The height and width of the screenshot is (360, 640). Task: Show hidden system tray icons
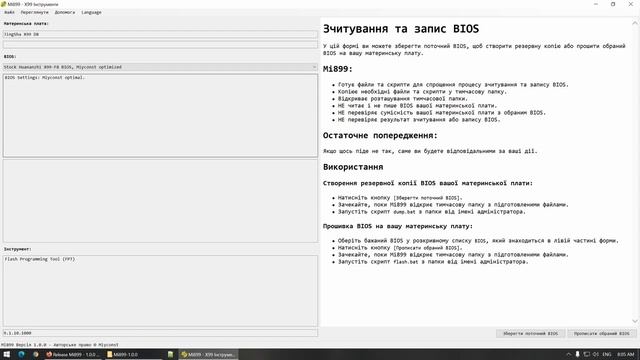point(568,354)
